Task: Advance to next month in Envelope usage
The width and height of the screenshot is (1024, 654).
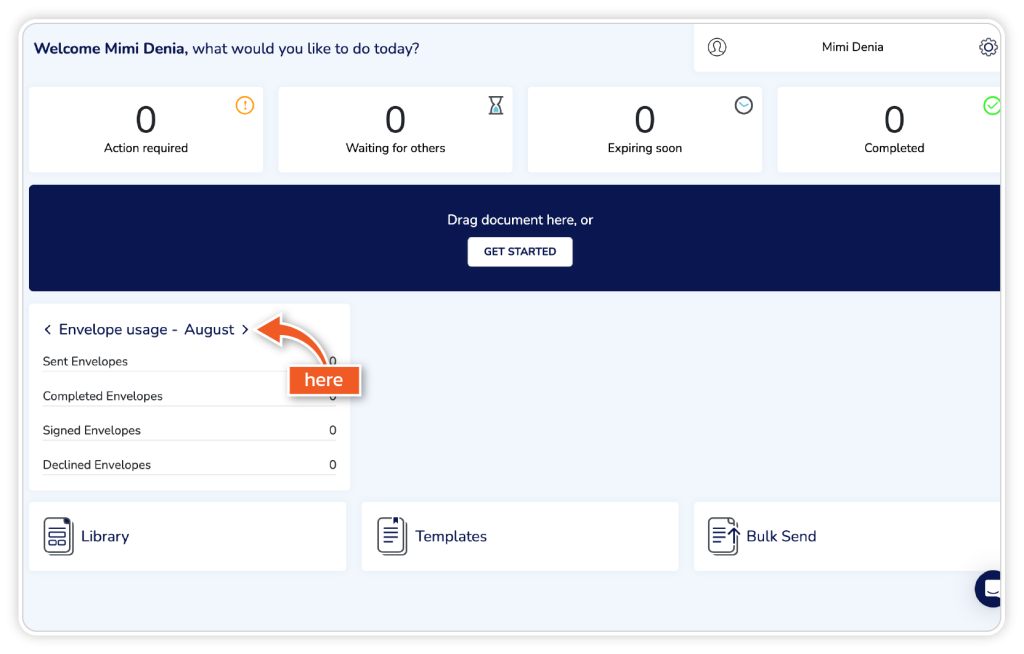Action: coord(245,330)
